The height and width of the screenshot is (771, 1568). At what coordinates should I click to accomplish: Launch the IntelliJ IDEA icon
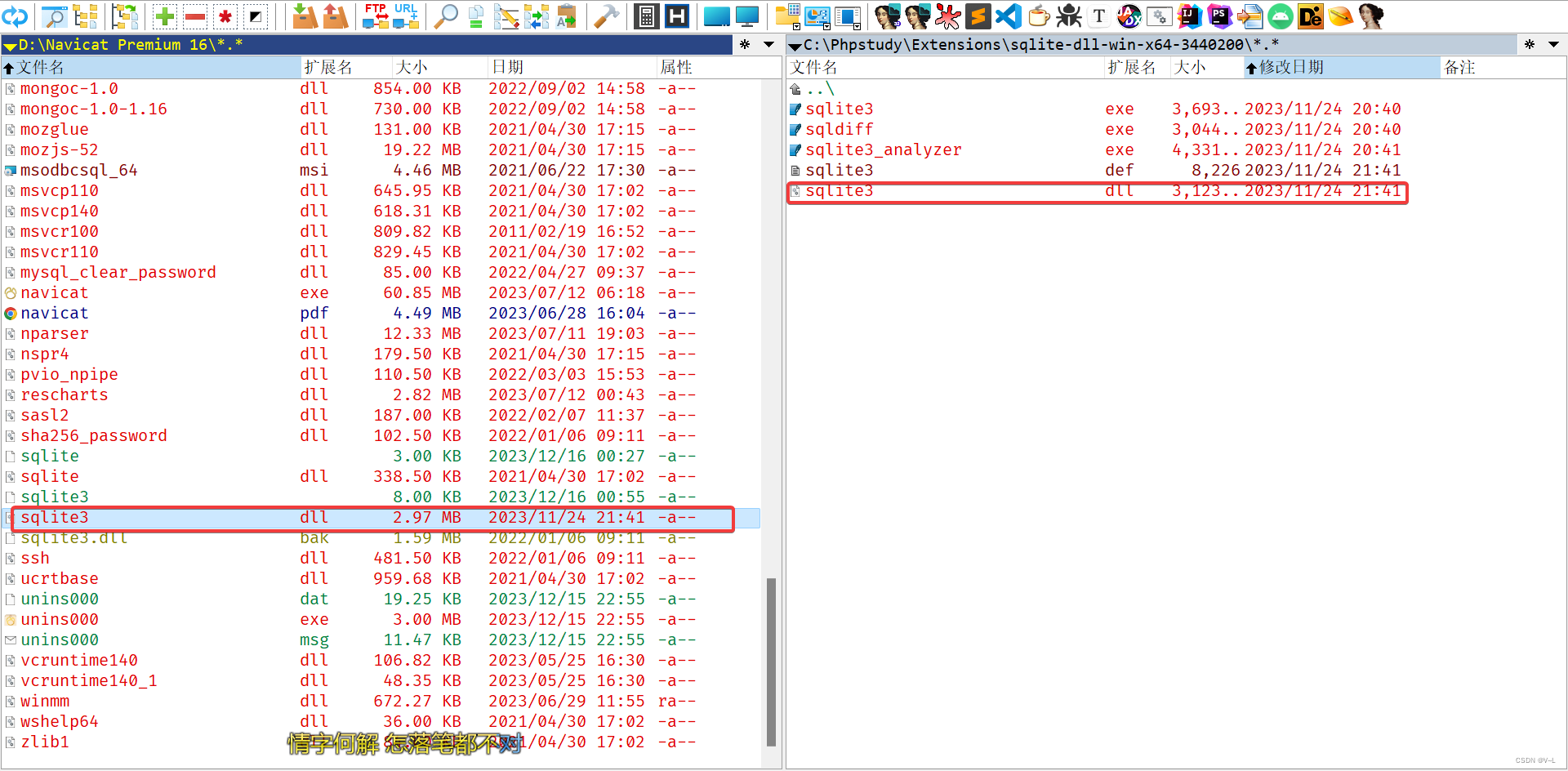(1190, 16)
